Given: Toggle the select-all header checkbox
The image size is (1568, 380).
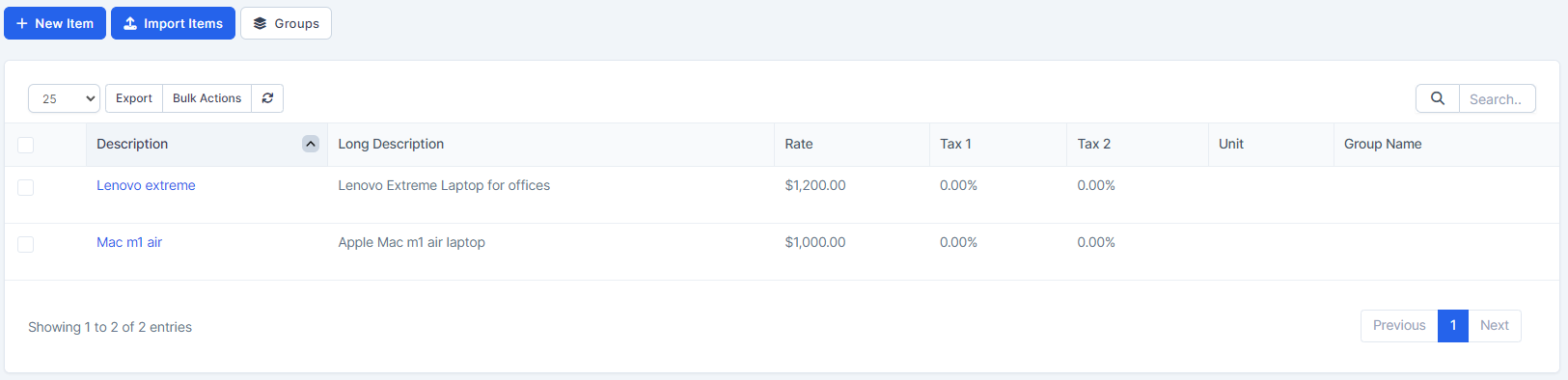Looking at the screenshot, I should tap(26, 145).
